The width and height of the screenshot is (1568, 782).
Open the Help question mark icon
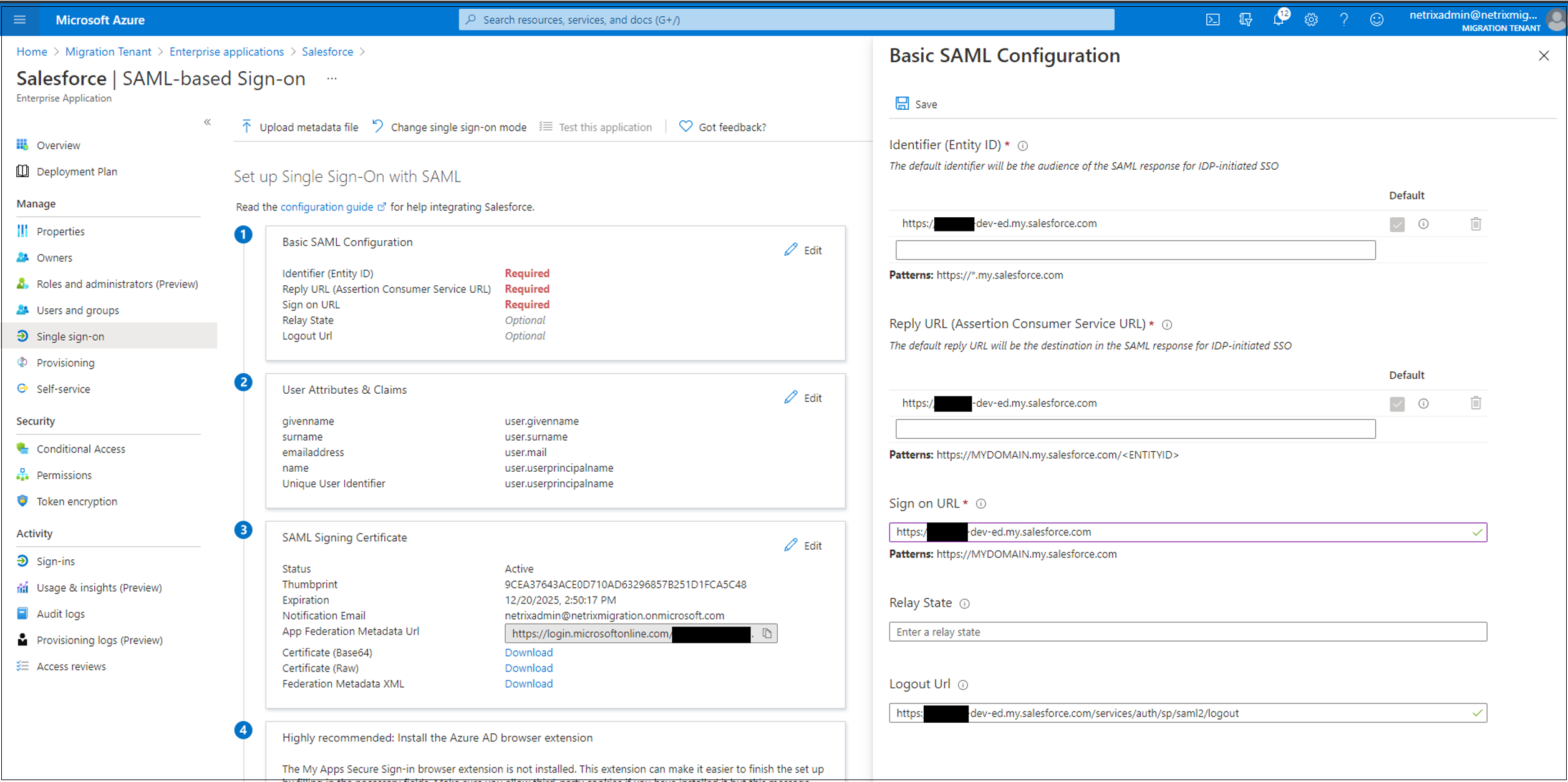(x=1343, y=20)
